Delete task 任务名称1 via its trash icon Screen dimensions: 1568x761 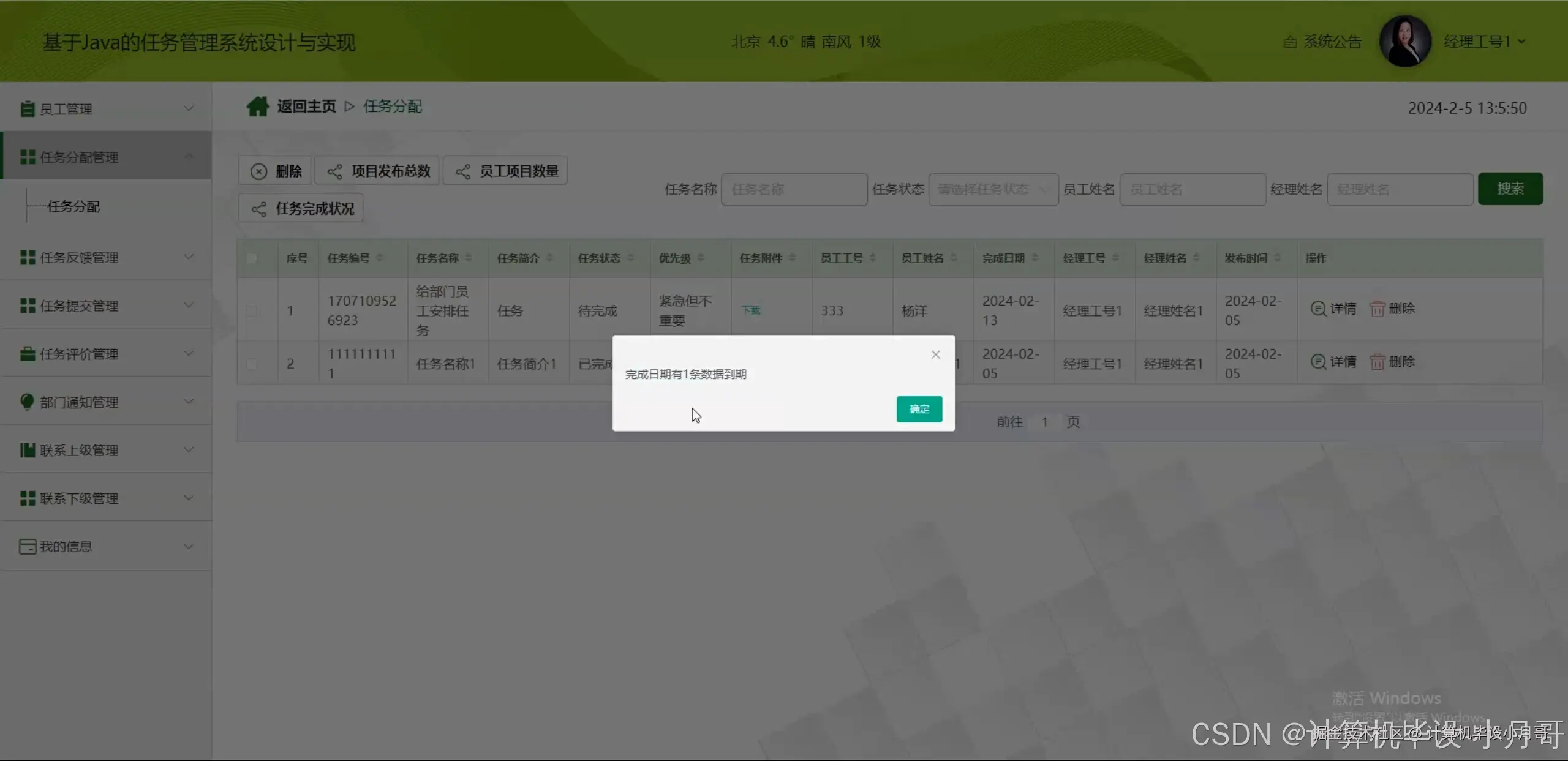(x=1379, y=361)
